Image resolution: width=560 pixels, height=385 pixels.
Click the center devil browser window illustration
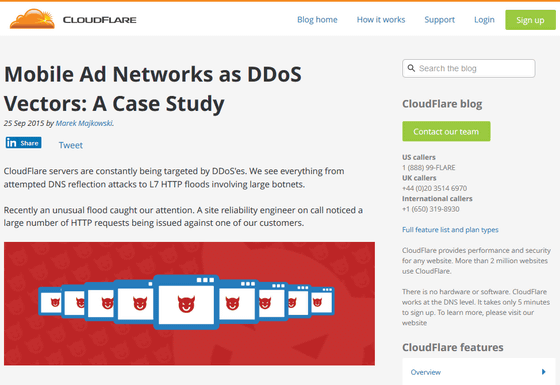click(186, 302)
